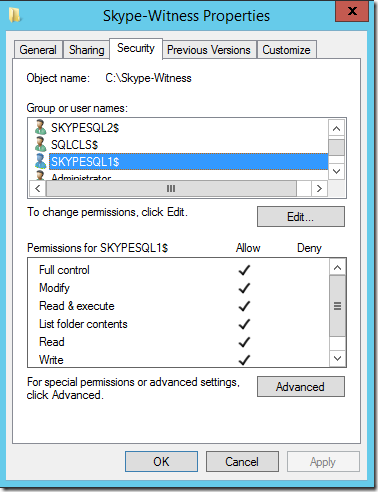Click permissions list scroll up arrow
Viewport: 378px width, 492px height.
coord(337,268)
